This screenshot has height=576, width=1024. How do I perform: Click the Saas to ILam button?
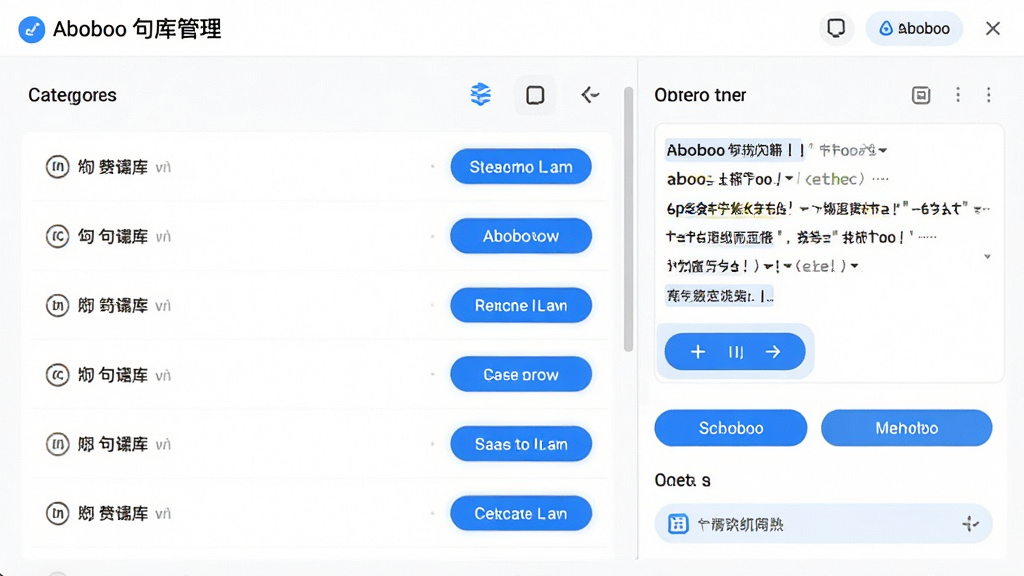tap(521, 444)
